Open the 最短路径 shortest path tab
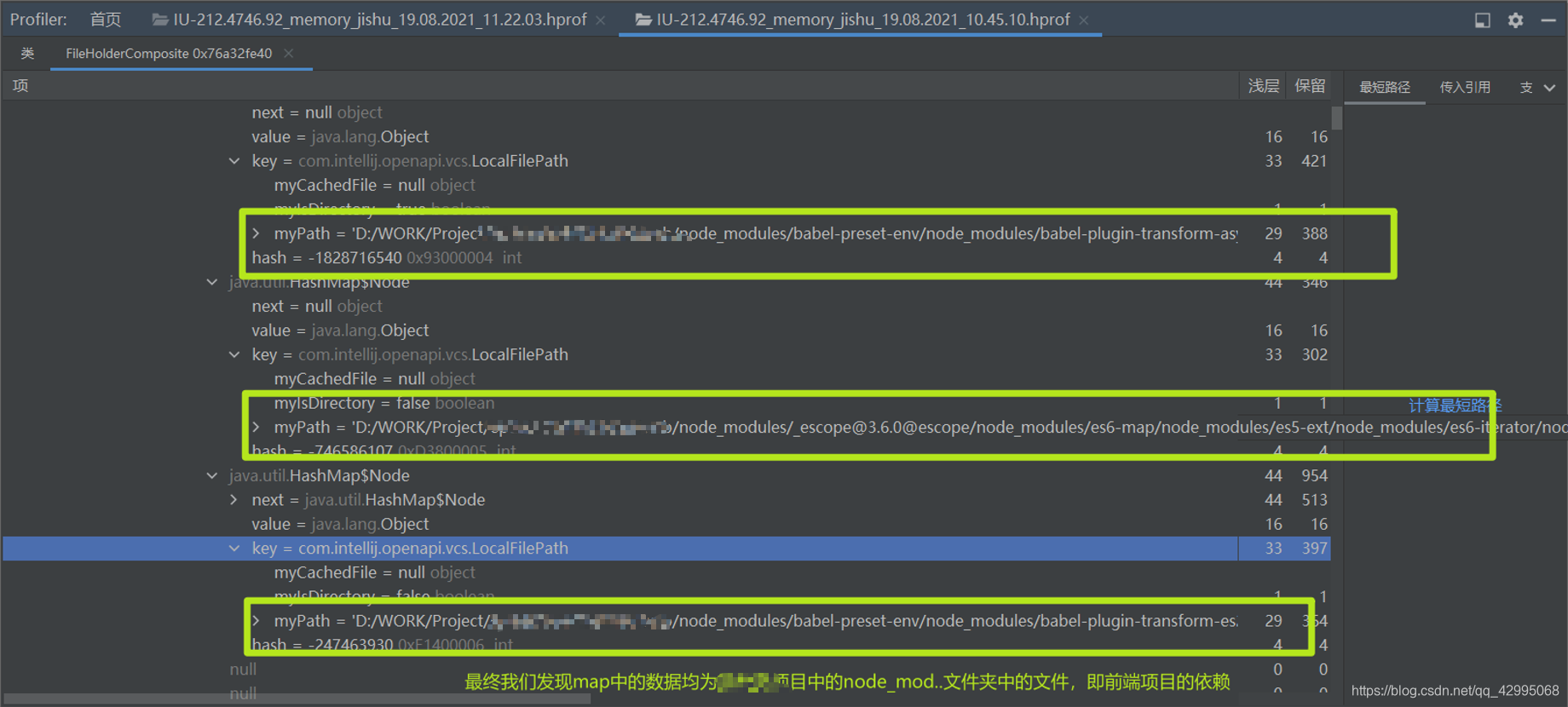Viewport: 1568px width, 707px height. pos(1385,87)
